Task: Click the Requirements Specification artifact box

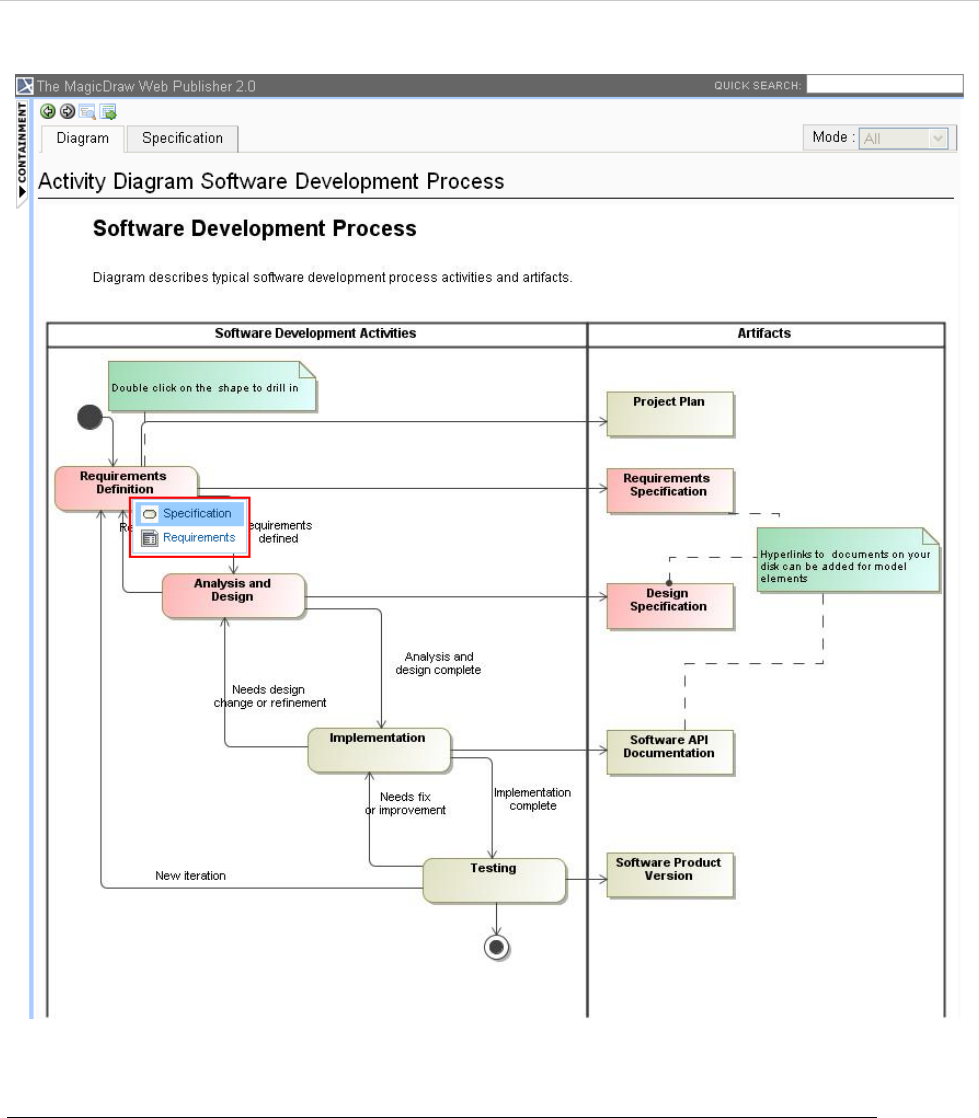Action: tap(670, 491)
